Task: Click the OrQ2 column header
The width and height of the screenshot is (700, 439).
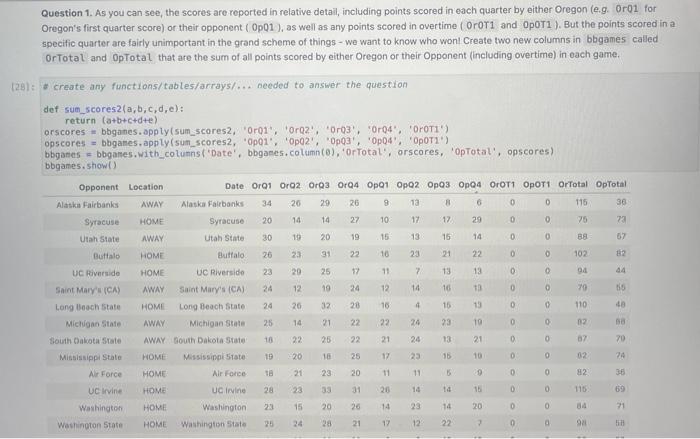Action: (290, 186)
